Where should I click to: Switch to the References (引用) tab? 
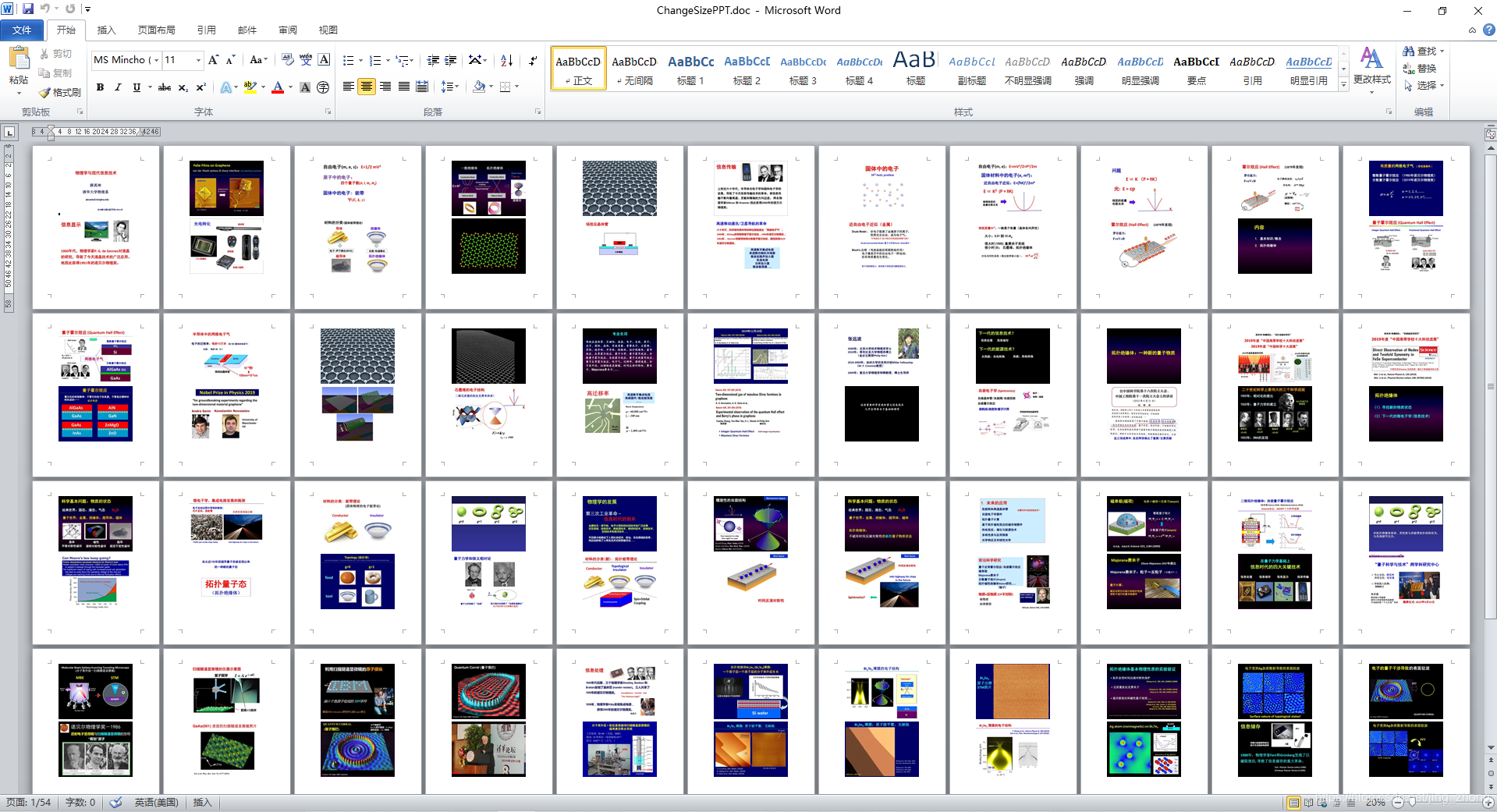[206, 30]
